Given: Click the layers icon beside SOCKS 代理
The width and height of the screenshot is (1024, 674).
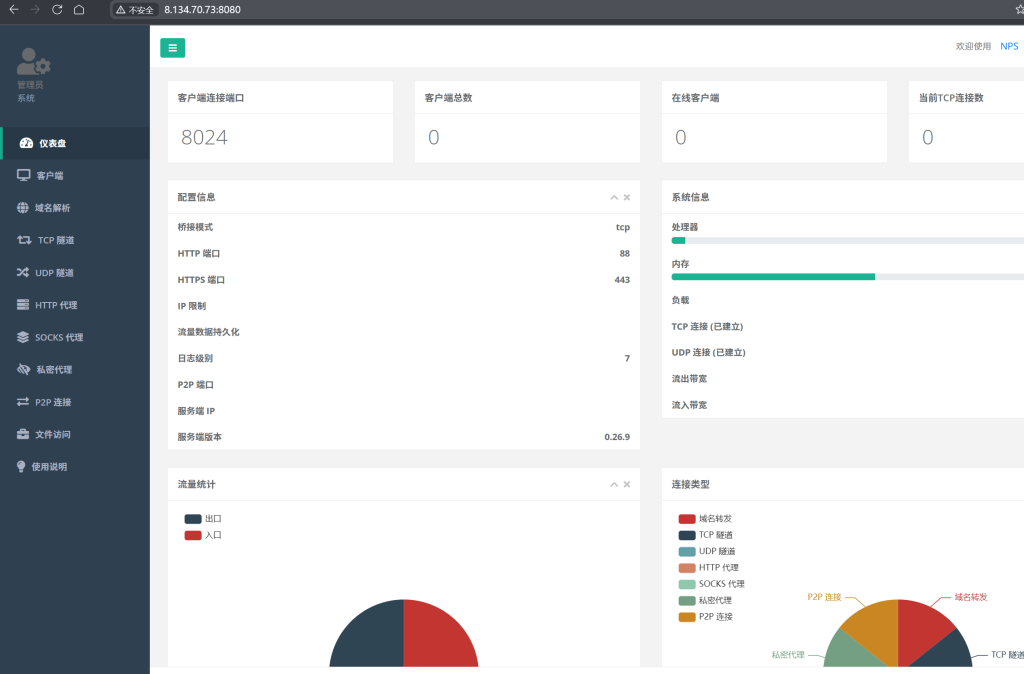Looking at the screenshot, I should coord(24,337).
